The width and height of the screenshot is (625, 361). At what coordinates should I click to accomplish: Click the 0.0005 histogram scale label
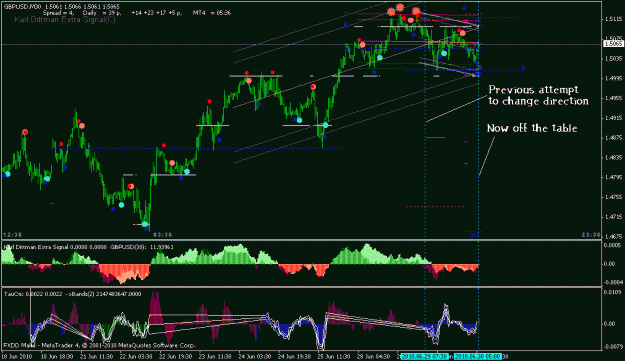click(614, 246)
